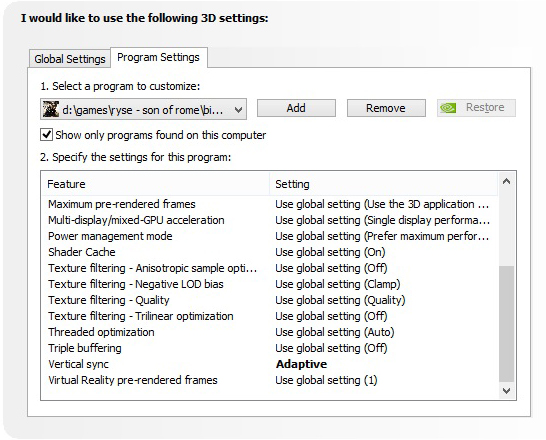The height and width of the screenshot is (440, 546).
Task: Click the scroll up arrow in settings list
Action: pos(506,181)
